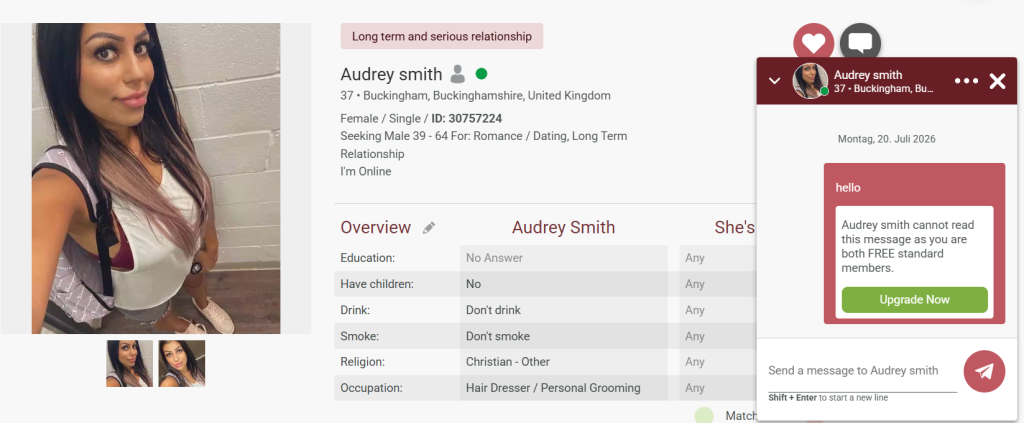
Task: Collapse the chat using the chevron arrow
Action: [775, 81]
